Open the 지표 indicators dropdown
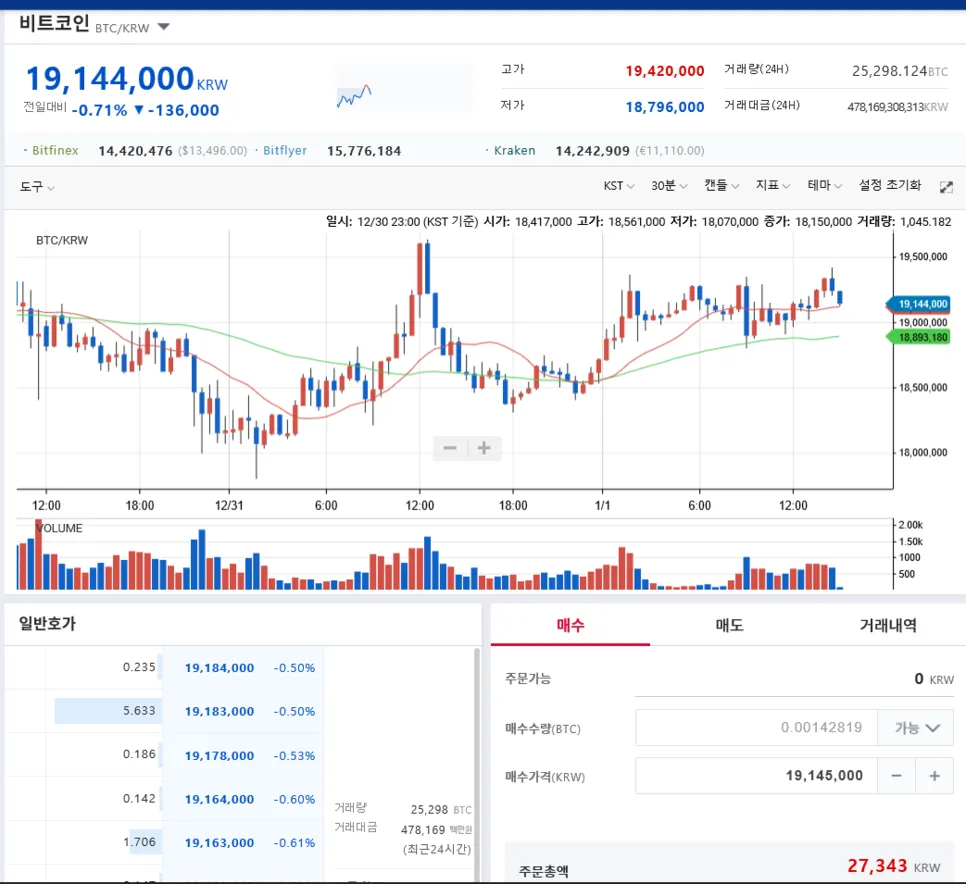The height and width of the screenshot is (884, 966). (x=773, y=185)
